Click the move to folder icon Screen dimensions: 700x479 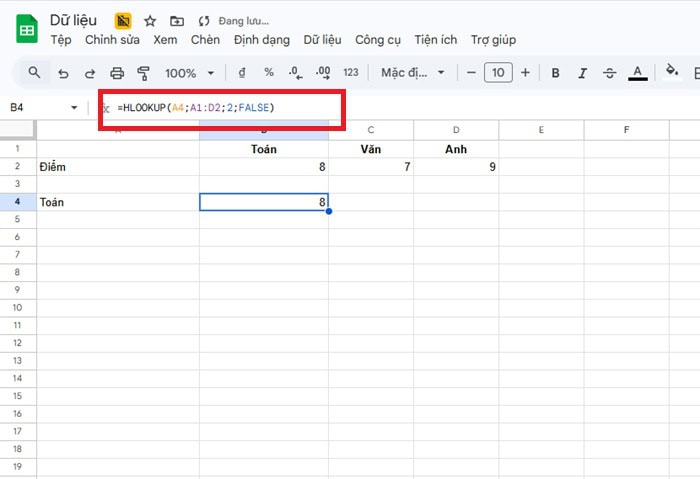click(x=177, y=20)
